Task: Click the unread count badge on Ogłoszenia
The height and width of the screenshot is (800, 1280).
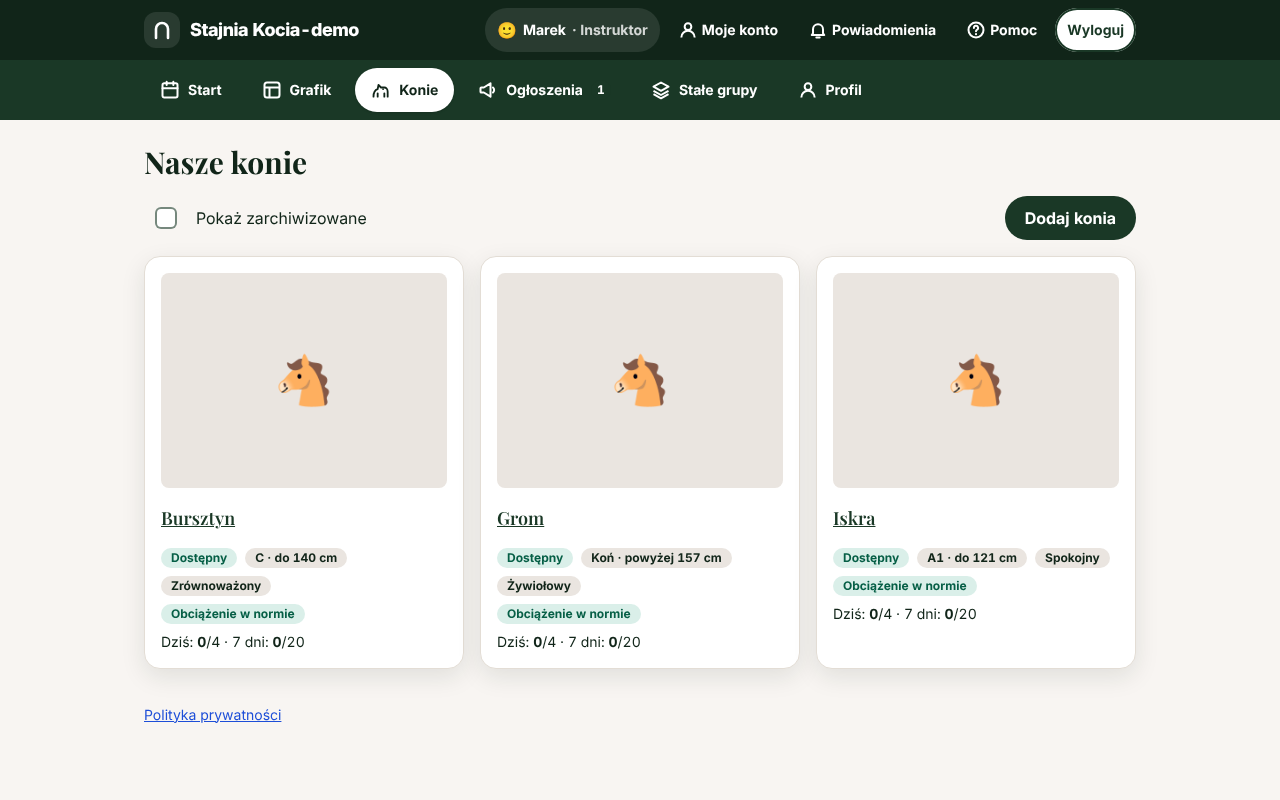Action: point(601,90)
